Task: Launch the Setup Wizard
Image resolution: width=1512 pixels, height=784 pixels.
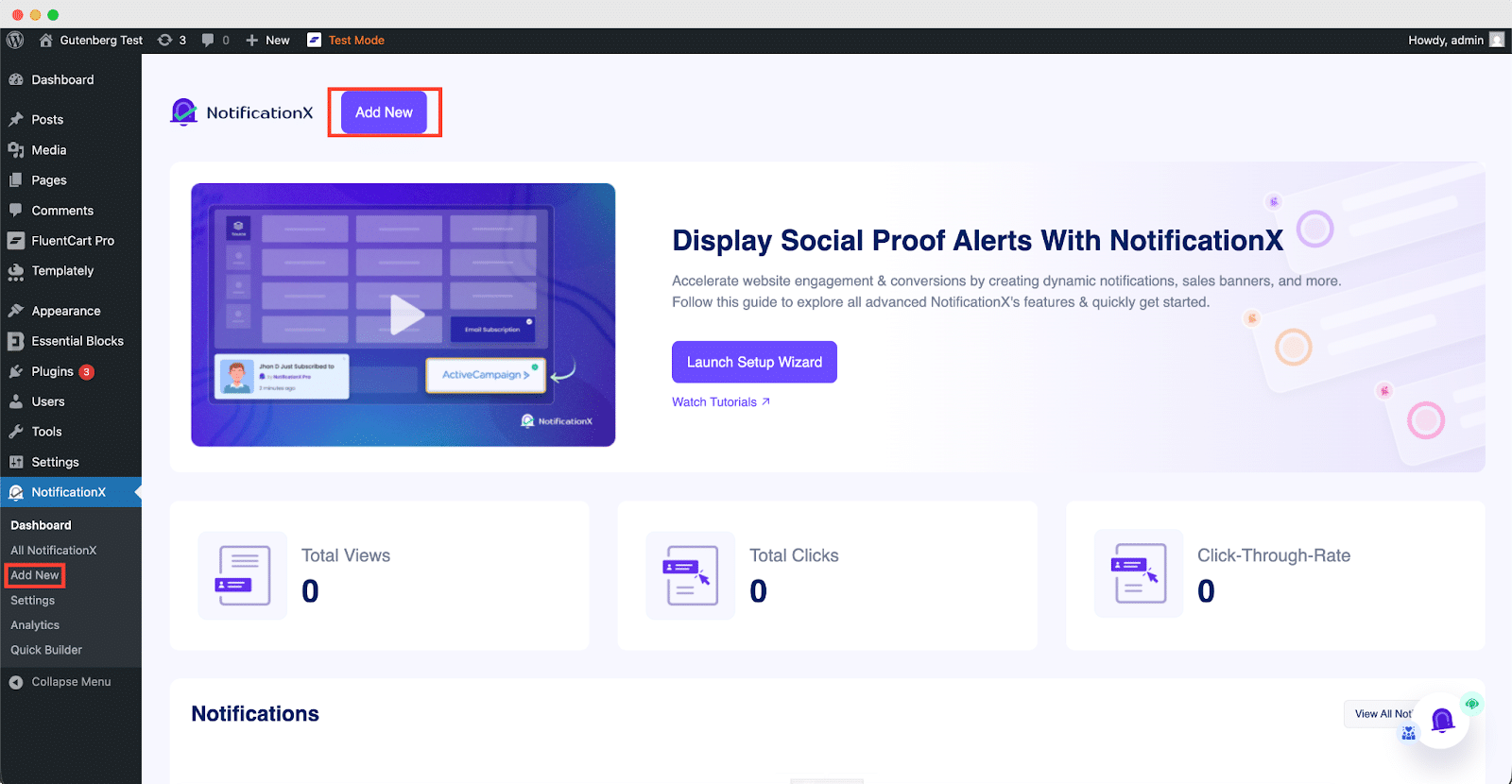Action: click(x=754, y=362)
